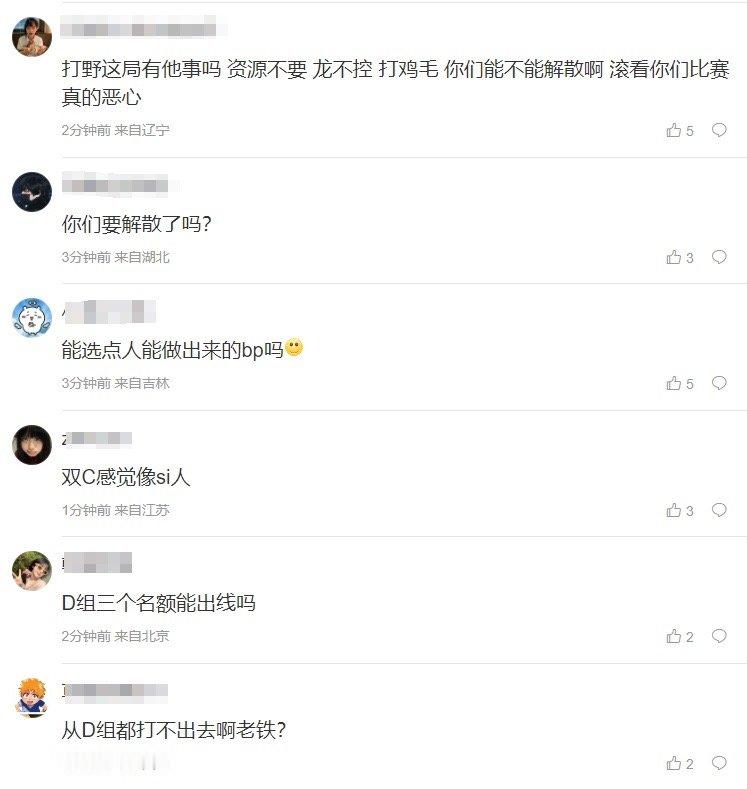Open avatar of the 北京 commenter
This screenshot has width=747, height=789.
click(x=32, y=571)
